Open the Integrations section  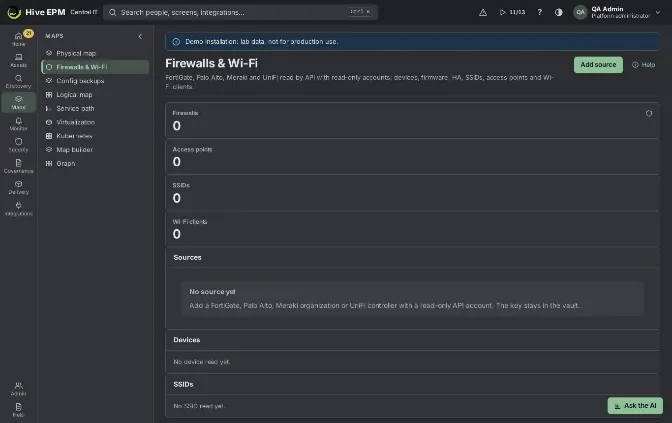[x=18, y=209]
